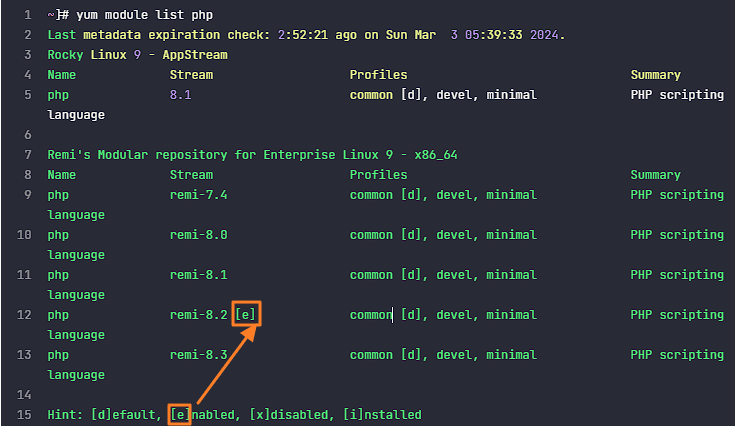The height and width of the screenshot is (426, 735).
Task: Click line number 1 in the gutter
Action: pyautogui.click(x=29, y=15)
